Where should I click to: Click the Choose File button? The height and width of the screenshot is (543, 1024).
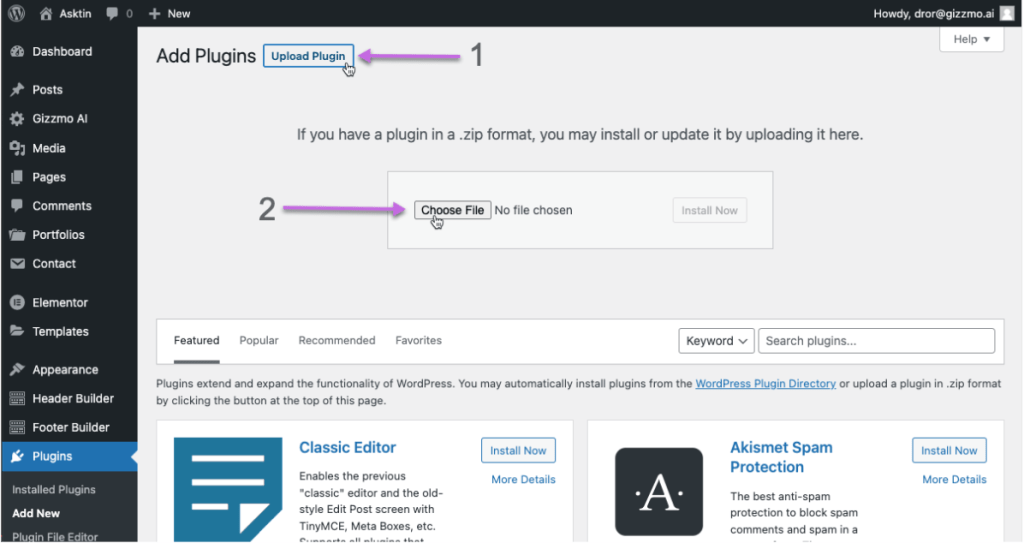tap(452, 210)
